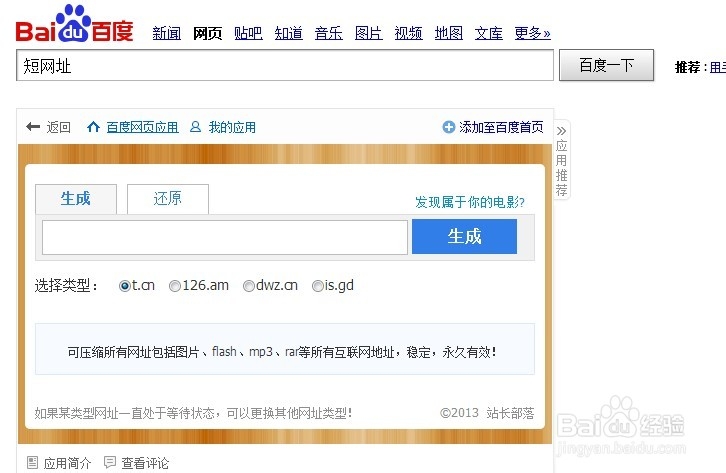Open the 文库 navigation link
The height and width of the screenshot is (473, 726).
(488, 33)
